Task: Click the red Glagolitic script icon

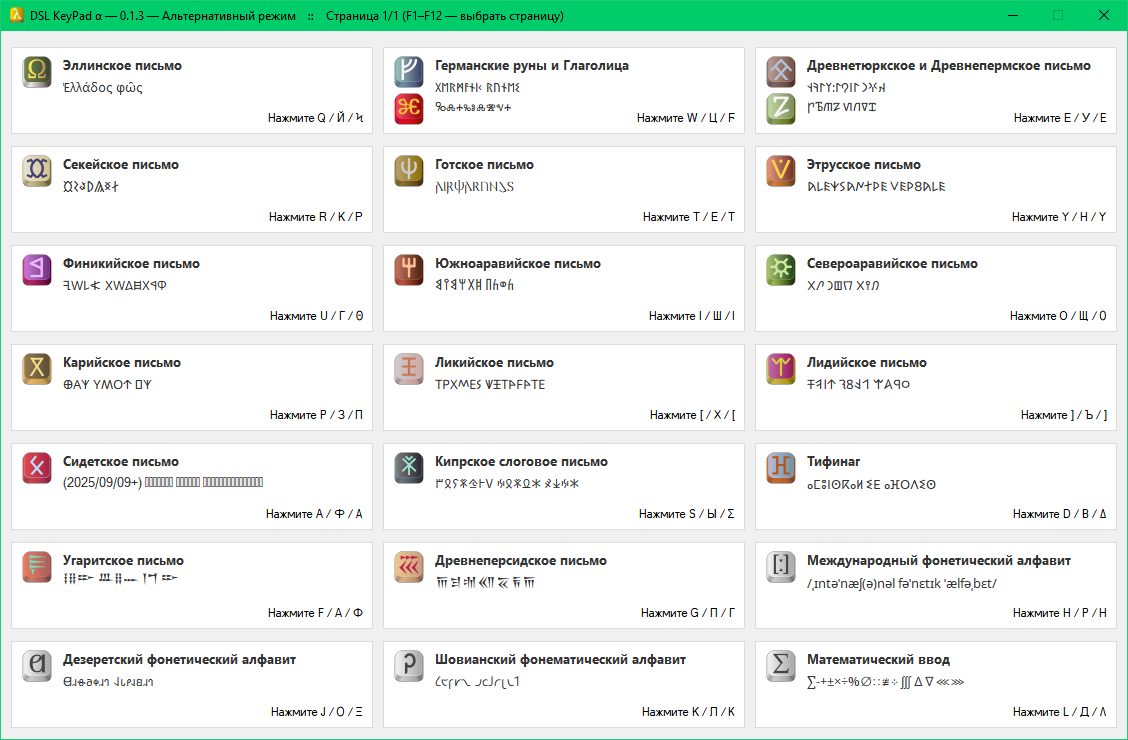Action: 409,109
